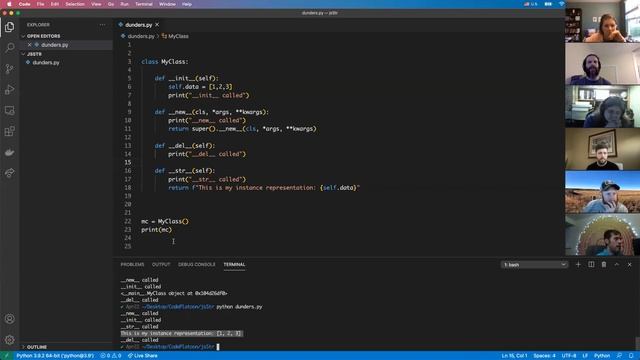The width and height of the screenshot is (640, 360).
Task: Open the Code application menu
Action: tap(24, 4)
